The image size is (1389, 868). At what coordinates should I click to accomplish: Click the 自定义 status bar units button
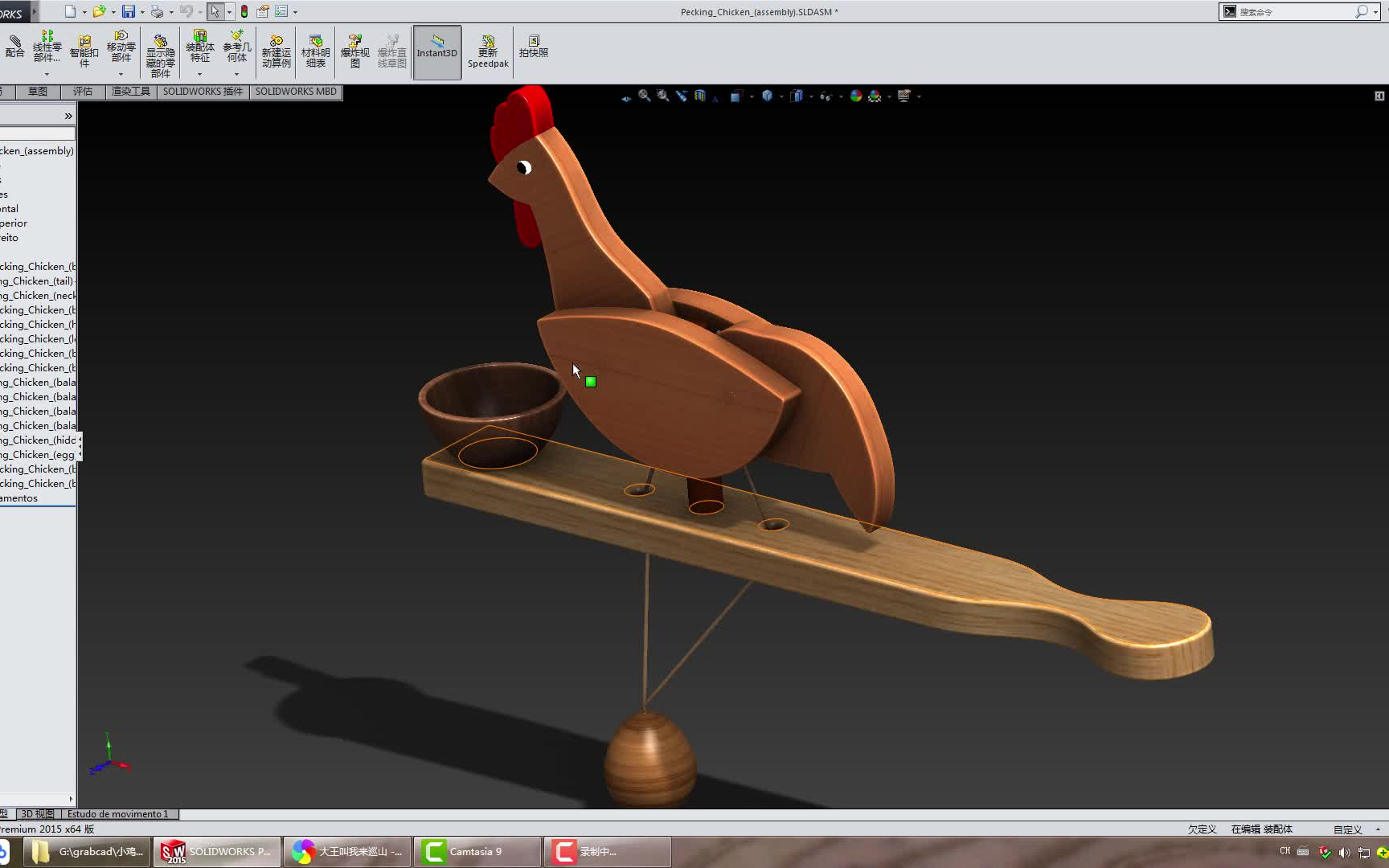(1348, 829)
